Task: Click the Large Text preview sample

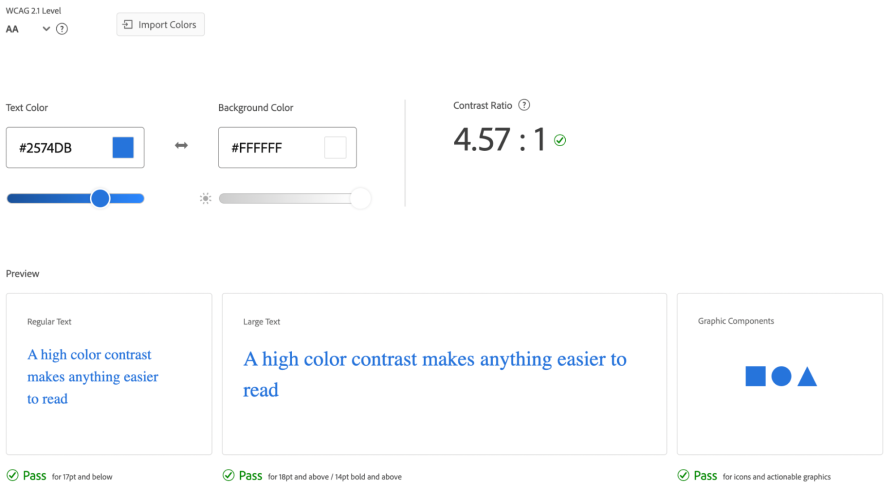Action: pyautogui.click(x=435, y=373)
